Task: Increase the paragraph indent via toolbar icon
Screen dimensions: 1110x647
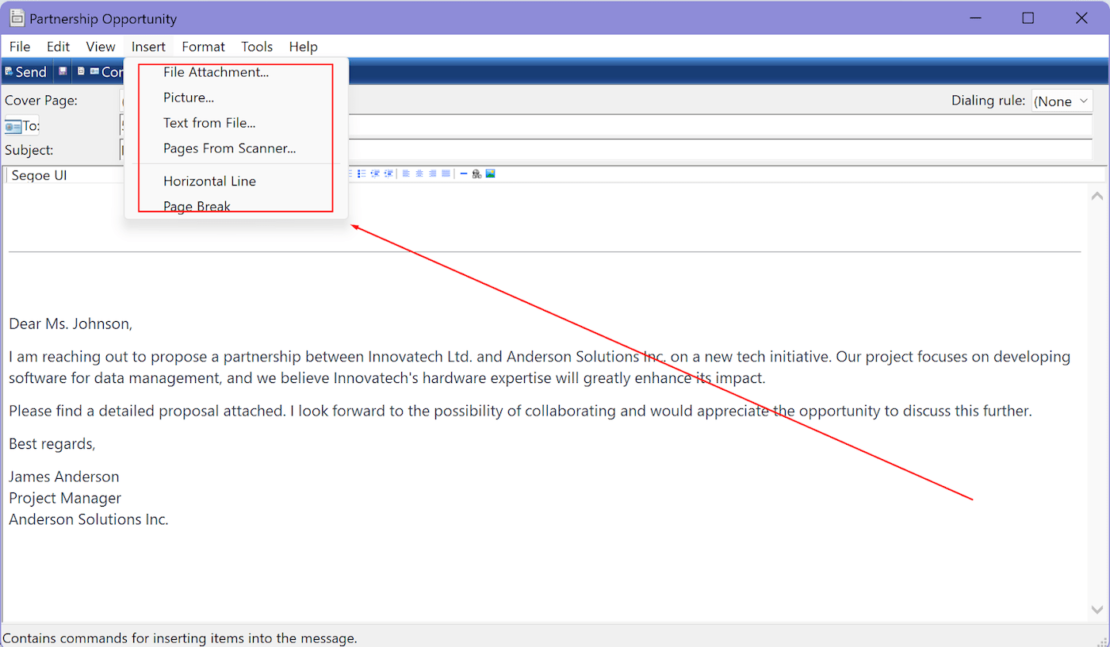Action: (390, 173)
